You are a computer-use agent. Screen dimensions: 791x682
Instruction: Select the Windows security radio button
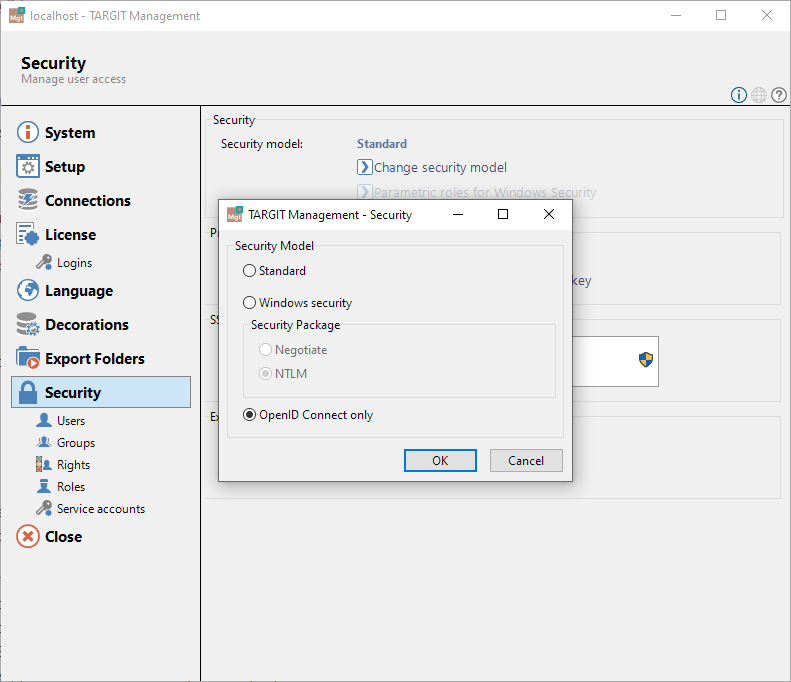(x=249, y=303)
